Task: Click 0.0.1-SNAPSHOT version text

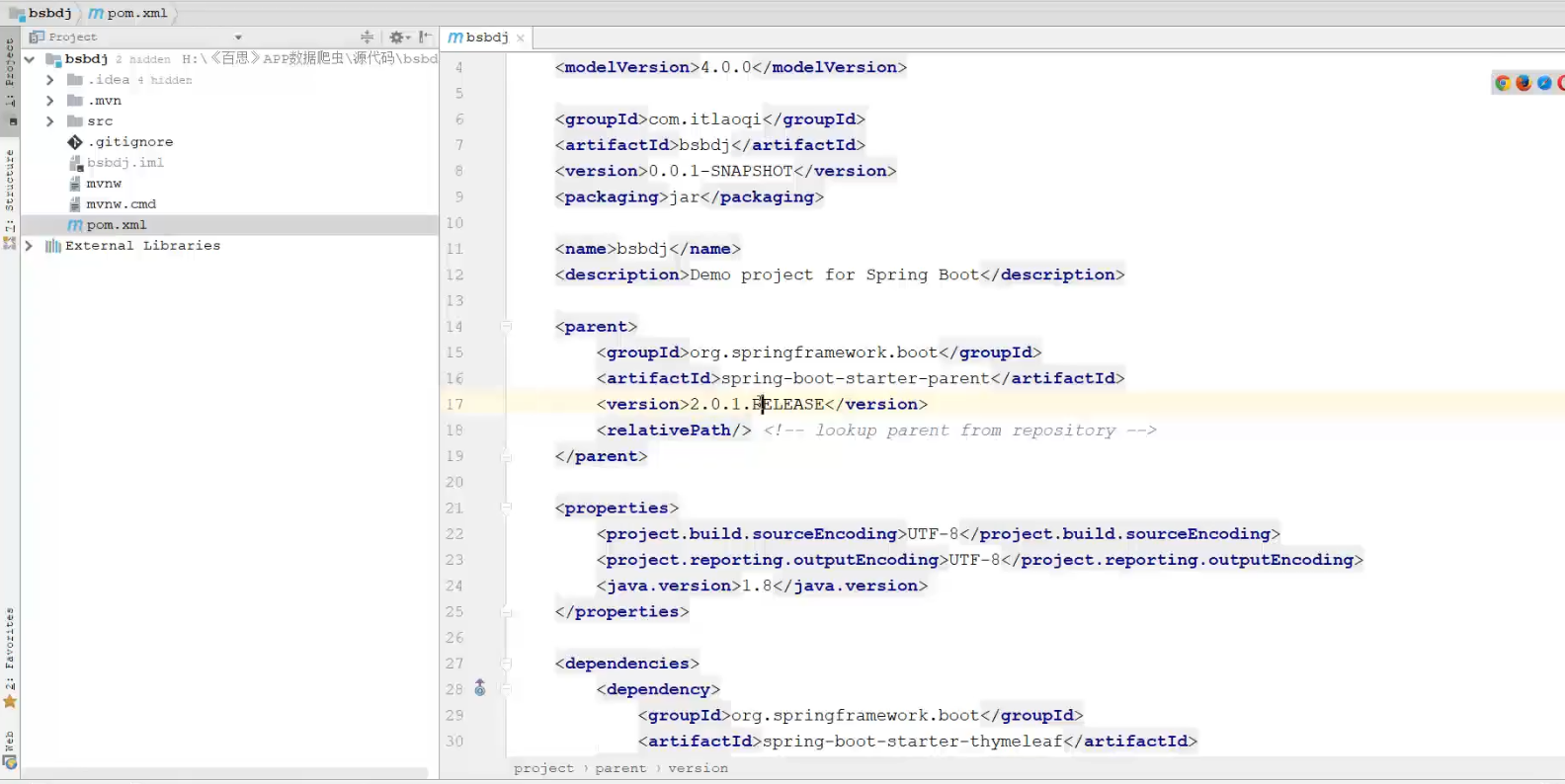Action: pyautogui.click(x=720, y=171)
